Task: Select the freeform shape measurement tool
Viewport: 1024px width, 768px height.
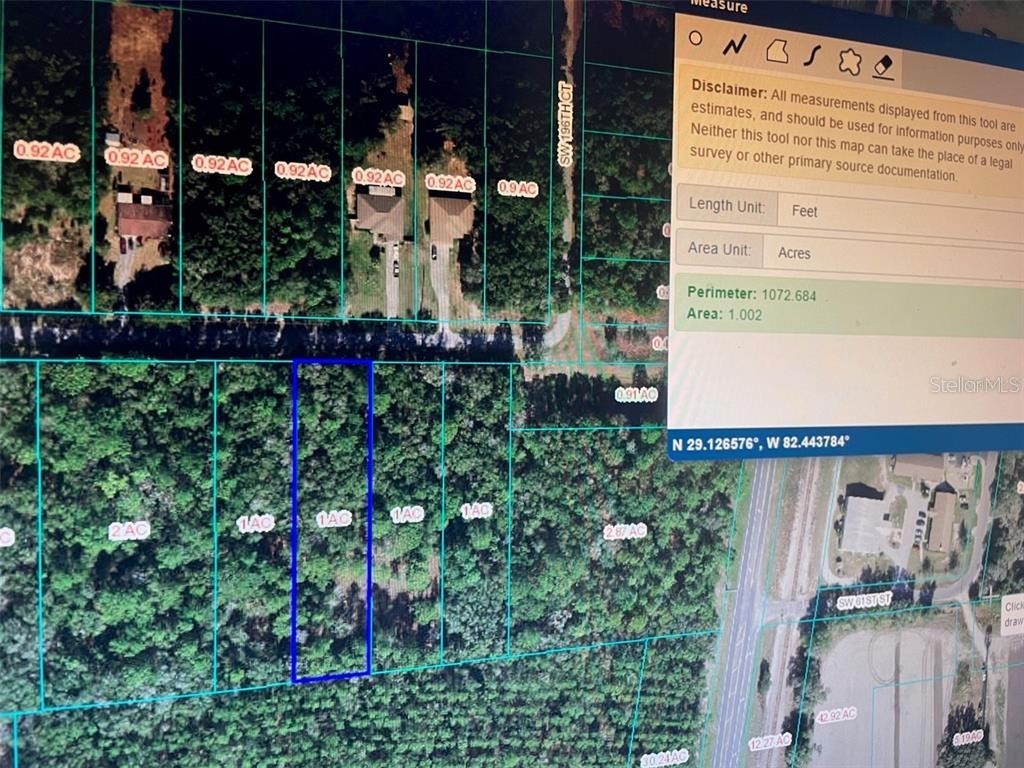Action: 849,60
